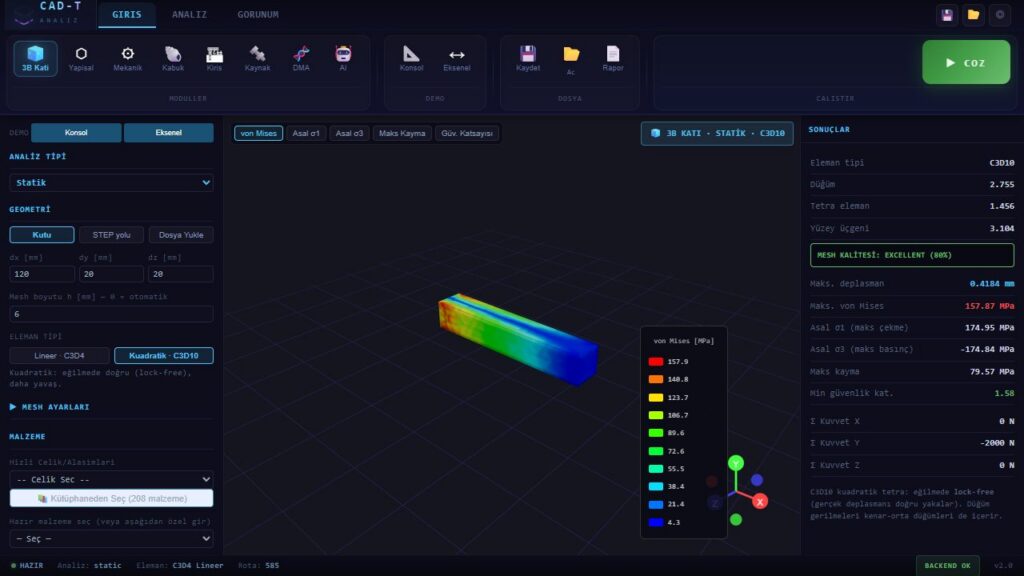Select Kuadratik C3D10 element type
Image resolution: width=1024 pixels, height=576 pixels.
pyautogui.click(x=163, y=355)
